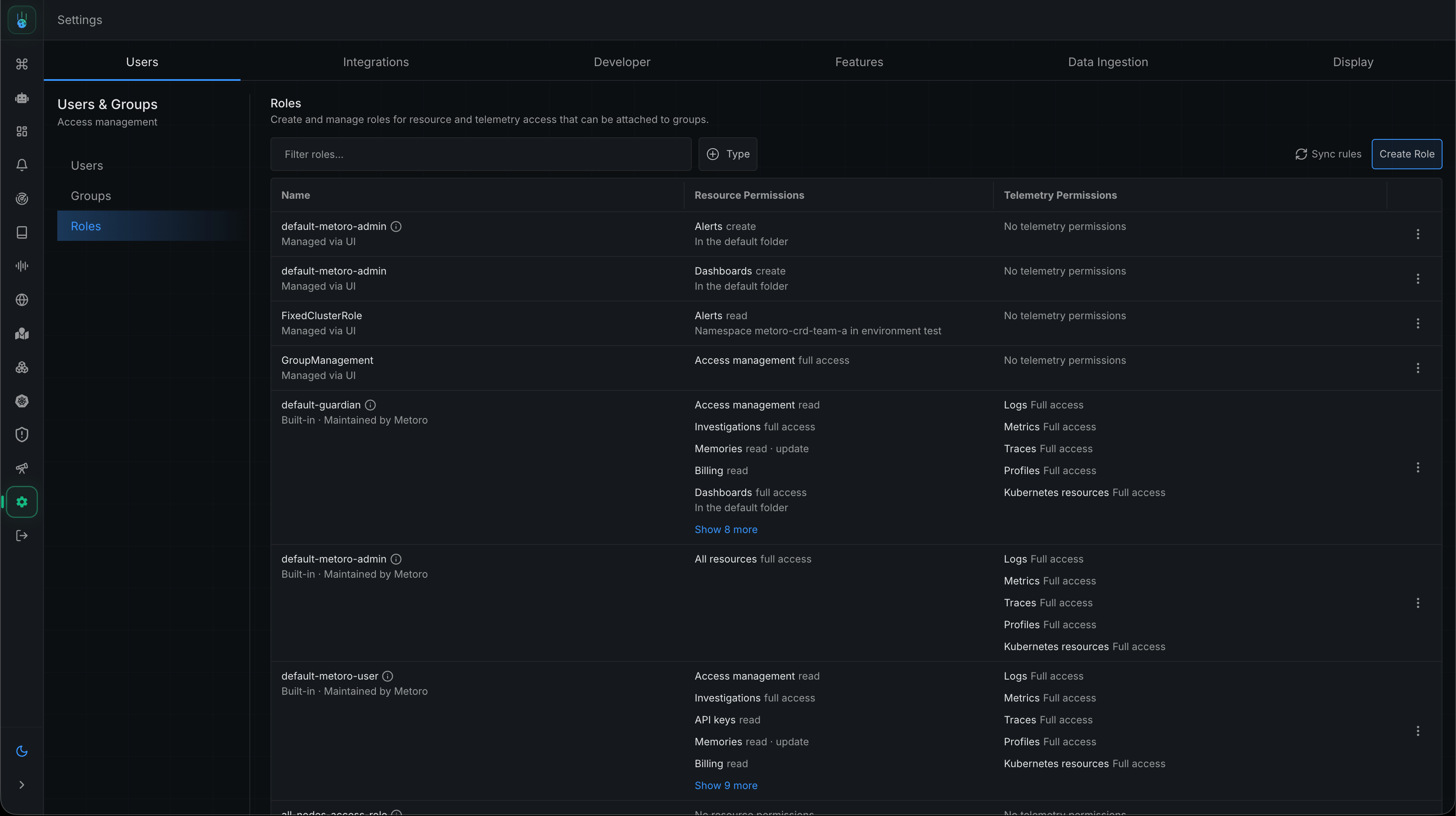Click info icon next to default-guardian
This screenshot has height=816, width=1456.
(370, 405)
